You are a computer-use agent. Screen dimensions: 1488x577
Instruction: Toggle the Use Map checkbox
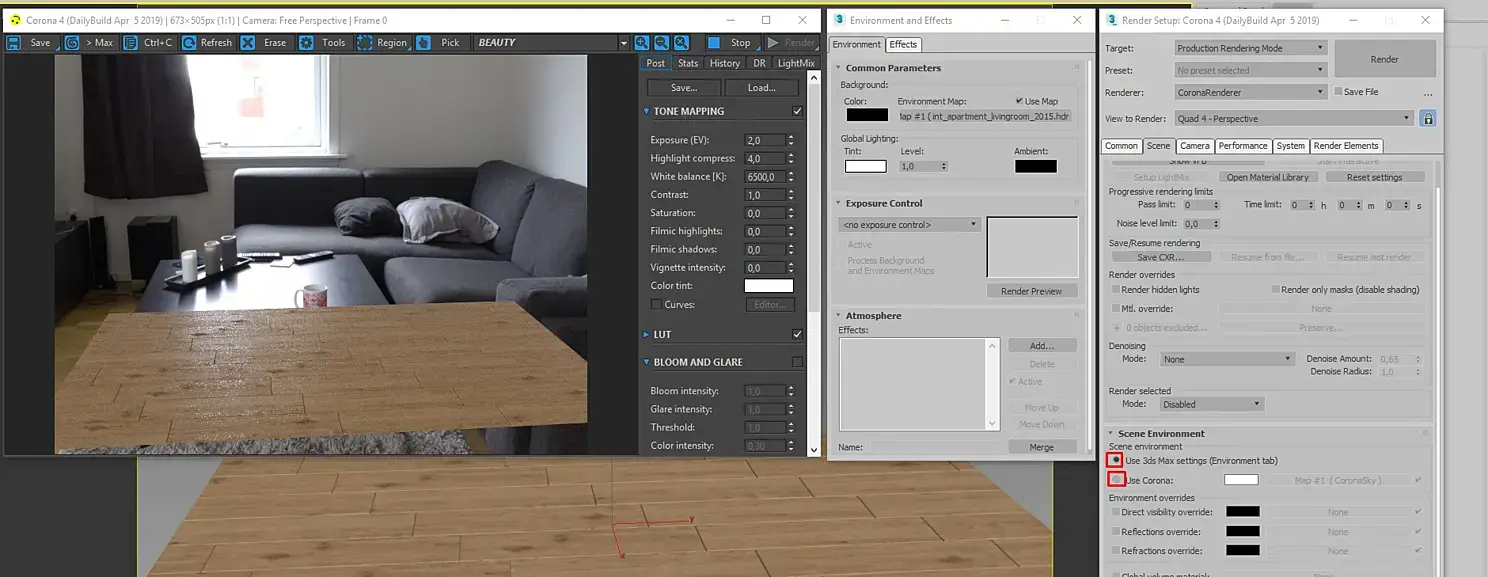pyautogui.click(x=1020, y=101)
